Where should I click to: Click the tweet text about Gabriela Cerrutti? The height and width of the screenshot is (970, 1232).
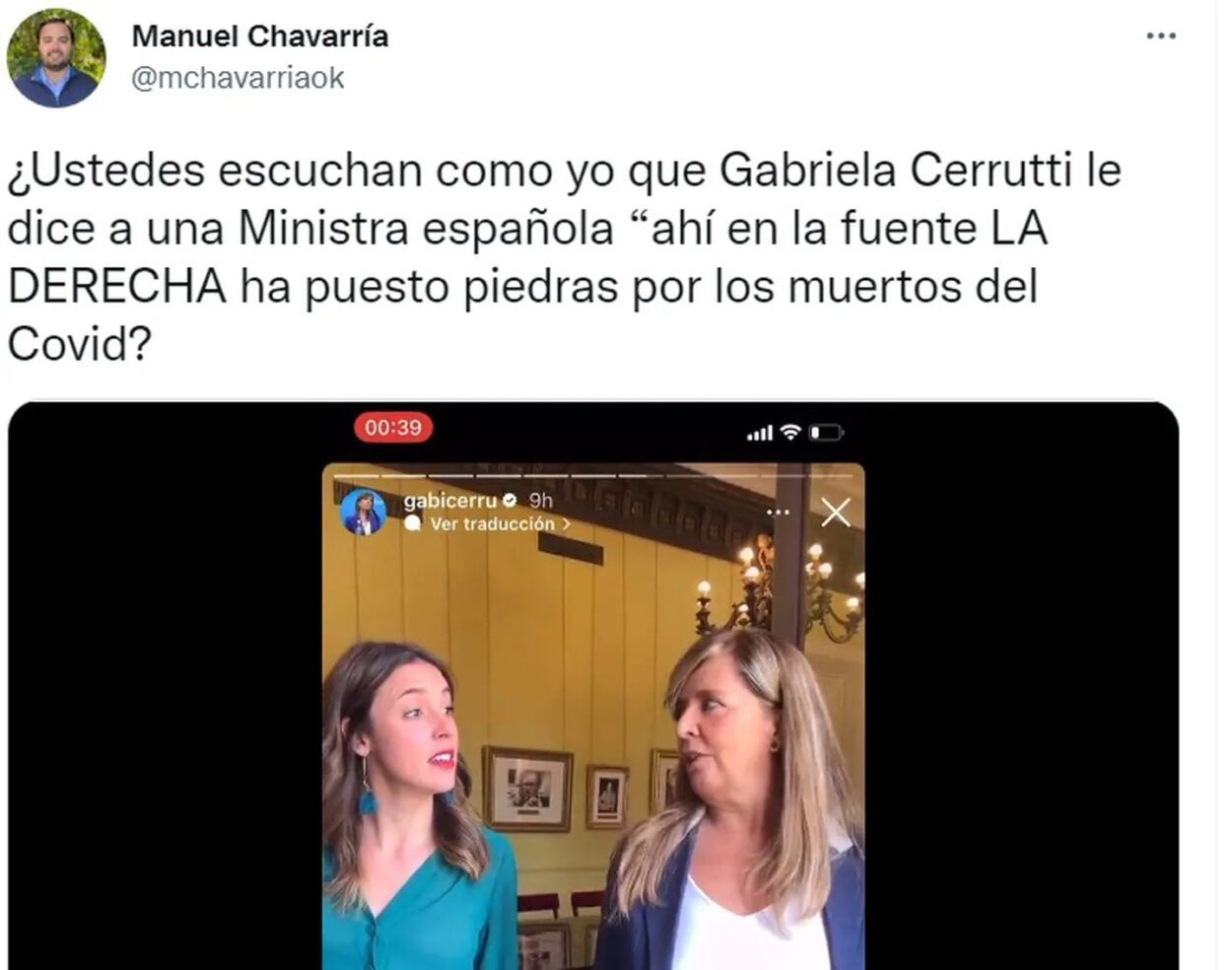[x=565, y=257]
